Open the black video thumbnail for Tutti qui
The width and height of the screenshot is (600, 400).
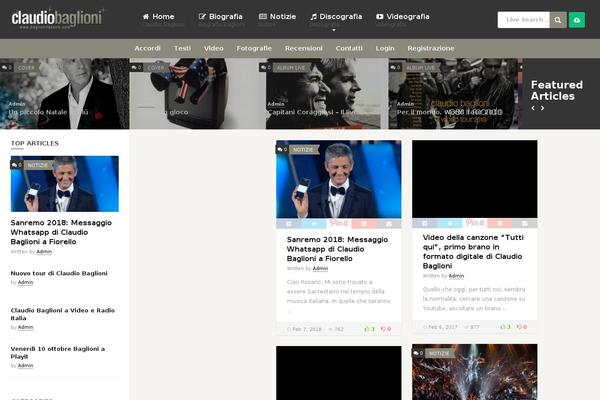[474, 179]
